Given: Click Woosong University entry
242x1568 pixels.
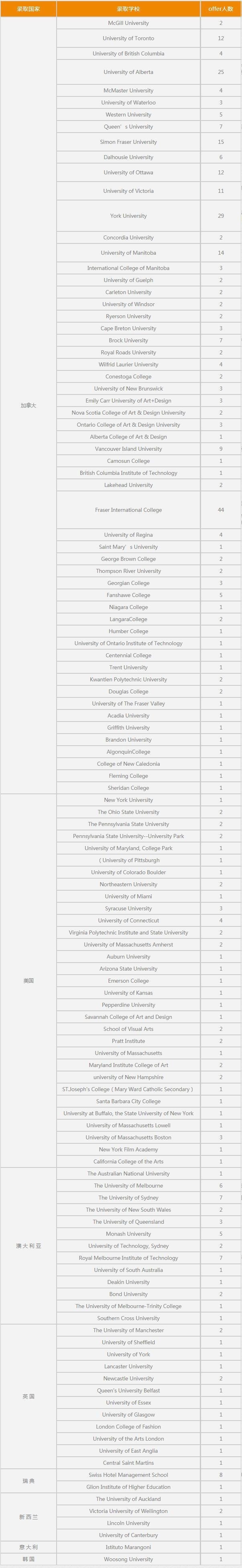Looking at the screenshot, I should [128, 1560].
